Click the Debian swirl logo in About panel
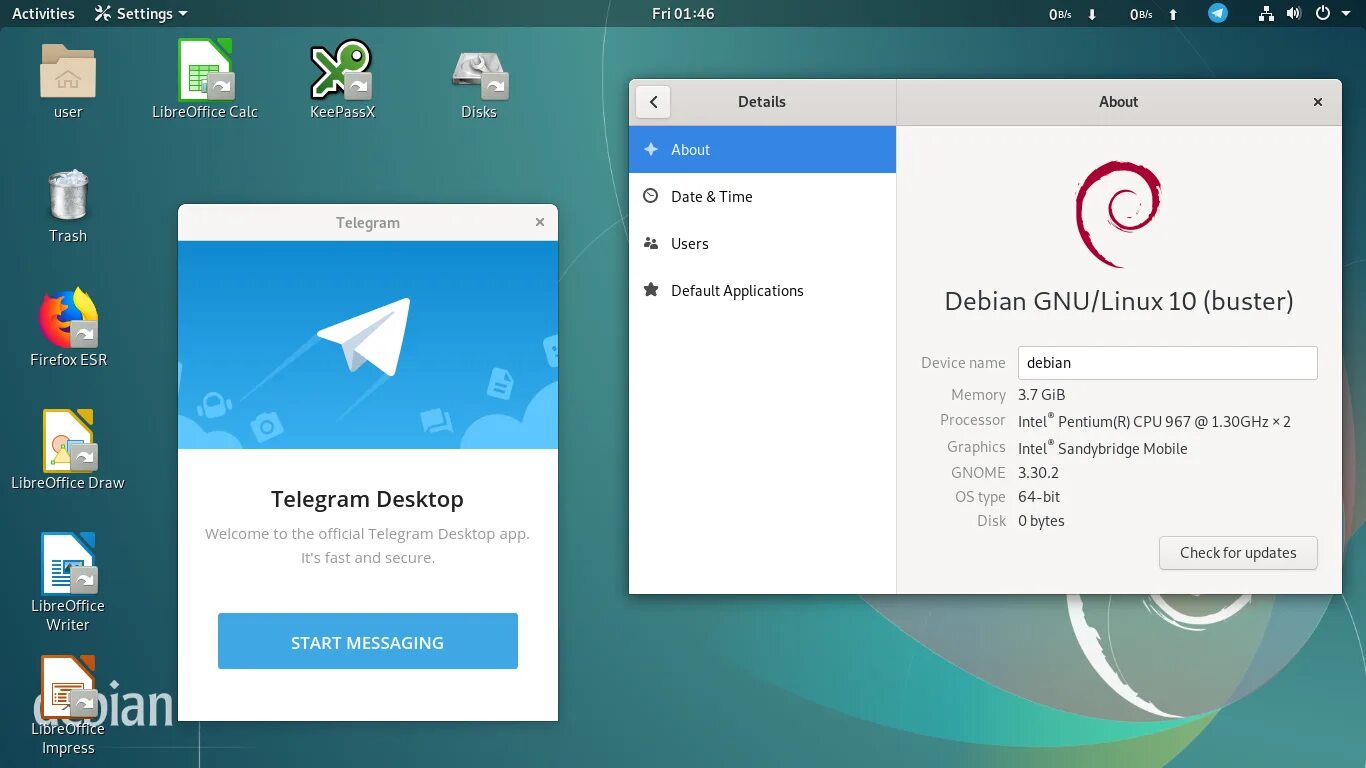Viewport: 1366px width, 768px height. (1118, 215)
